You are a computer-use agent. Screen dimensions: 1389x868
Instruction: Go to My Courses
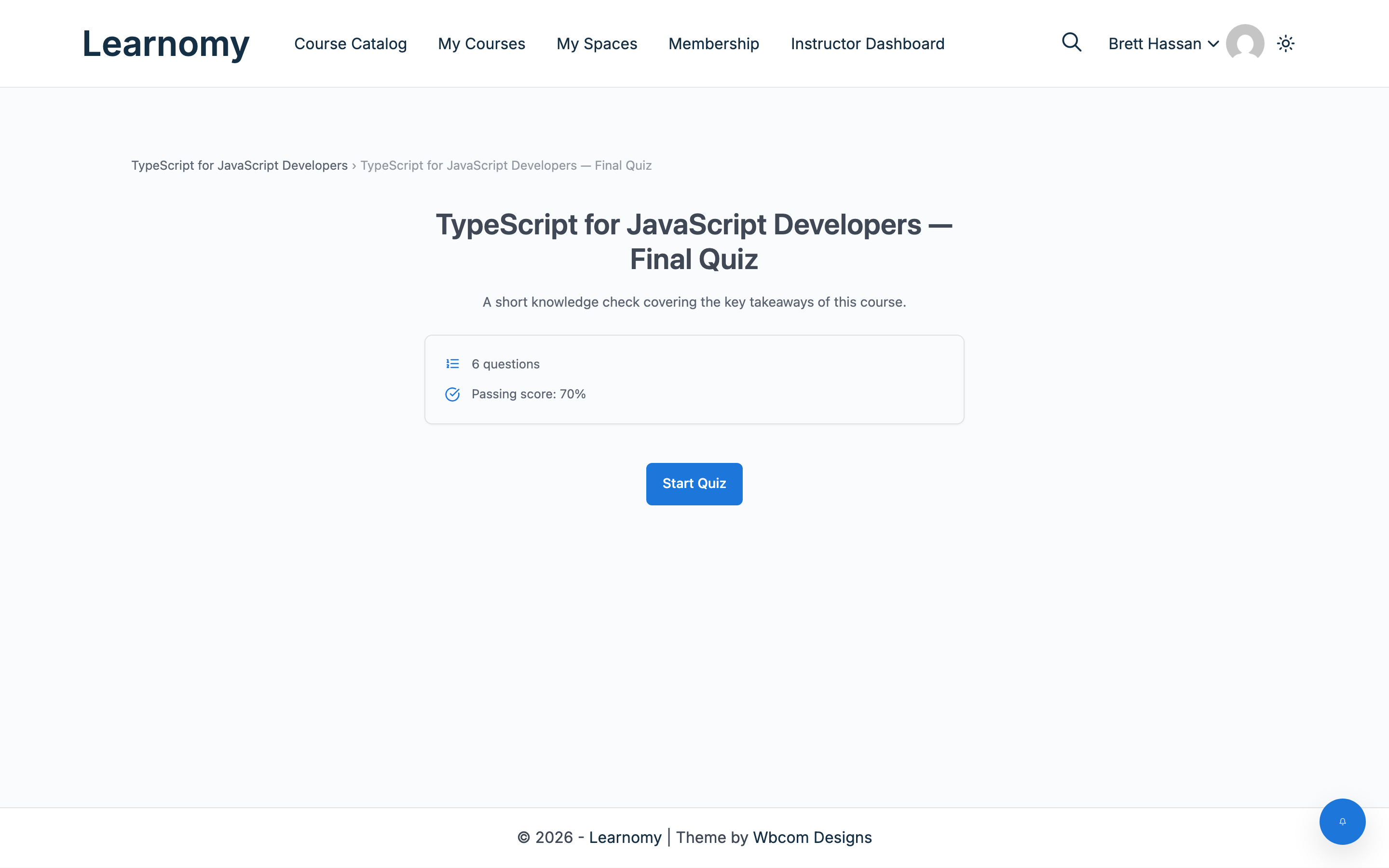click(x=481, y=43)
